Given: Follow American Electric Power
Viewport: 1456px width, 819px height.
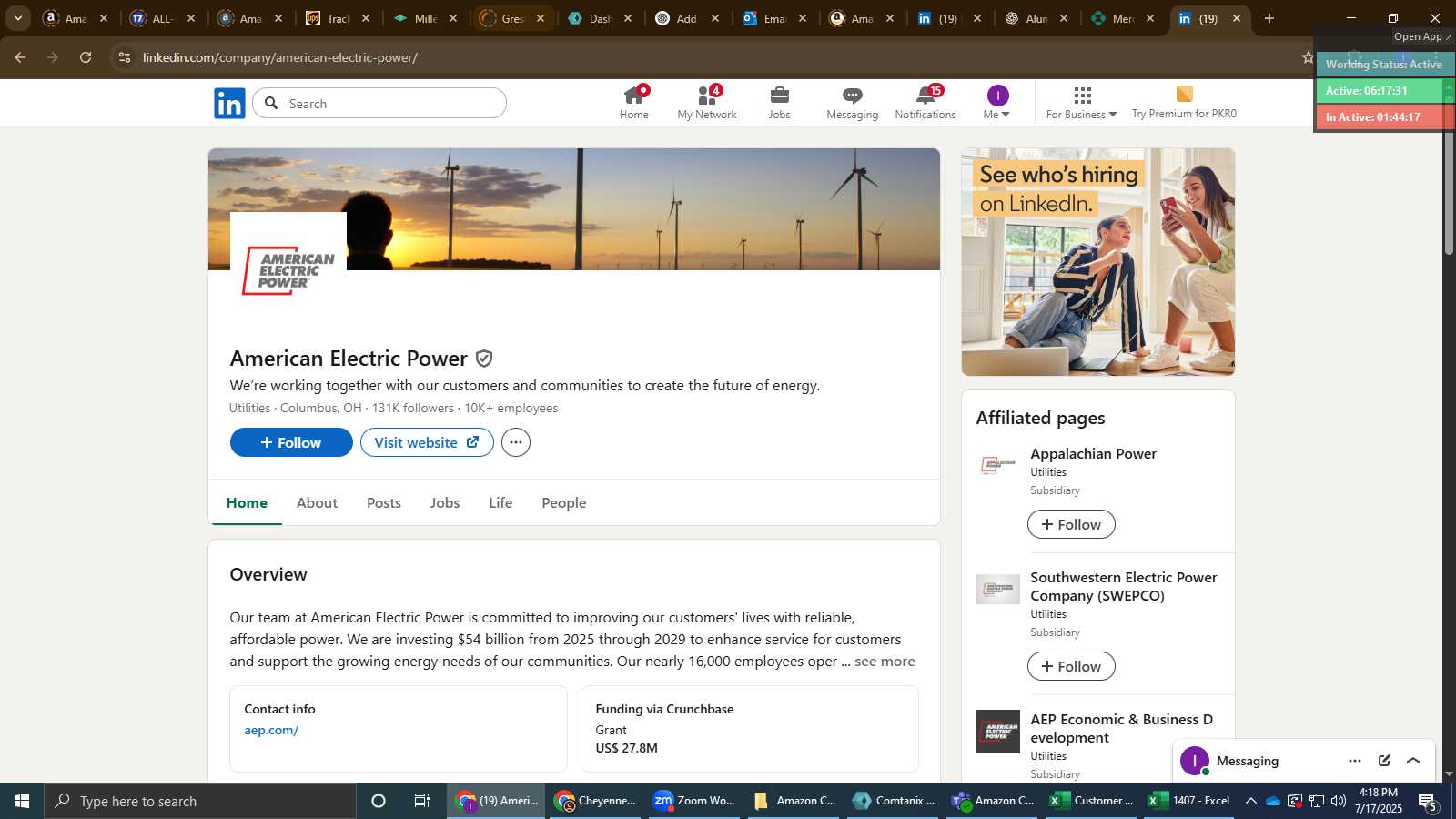Looking at the screenshot, I should (x=291, y=442).
